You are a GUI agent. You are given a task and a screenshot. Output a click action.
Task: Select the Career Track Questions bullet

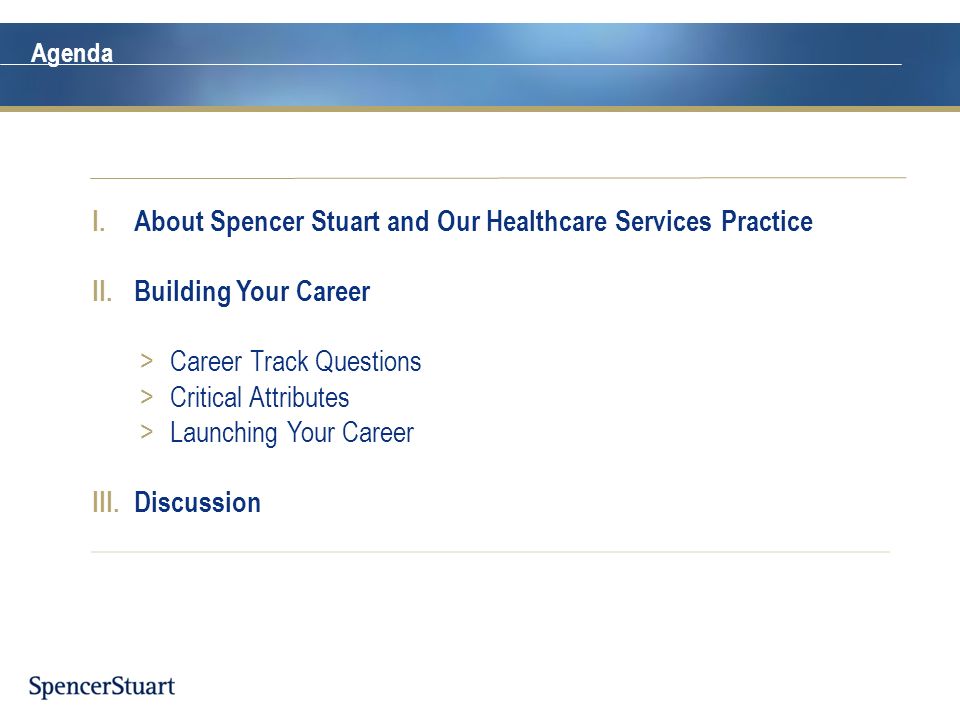tap(295, 361)
